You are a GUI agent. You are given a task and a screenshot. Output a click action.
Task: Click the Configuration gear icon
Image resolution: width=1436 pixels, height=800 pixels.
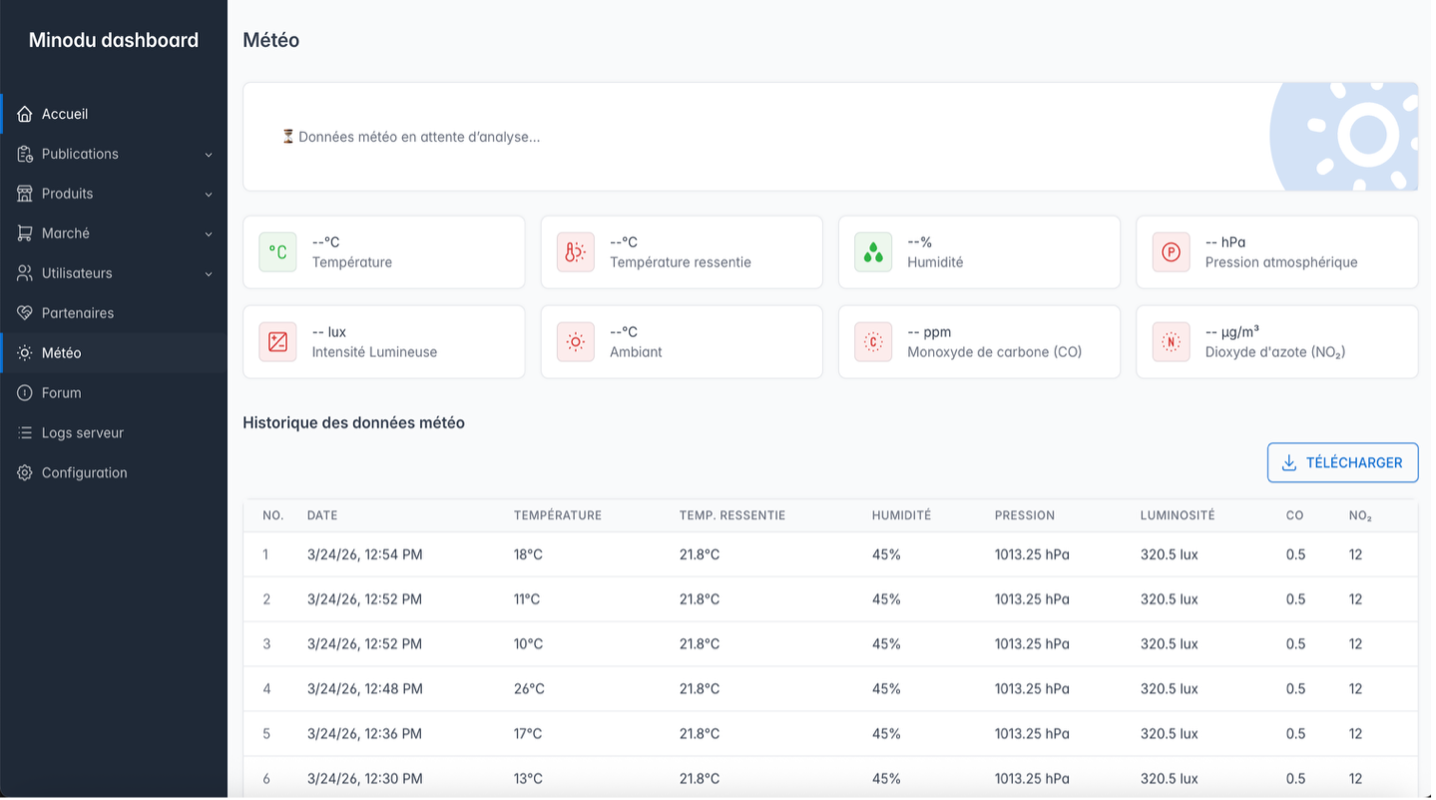tap(25, 473)
